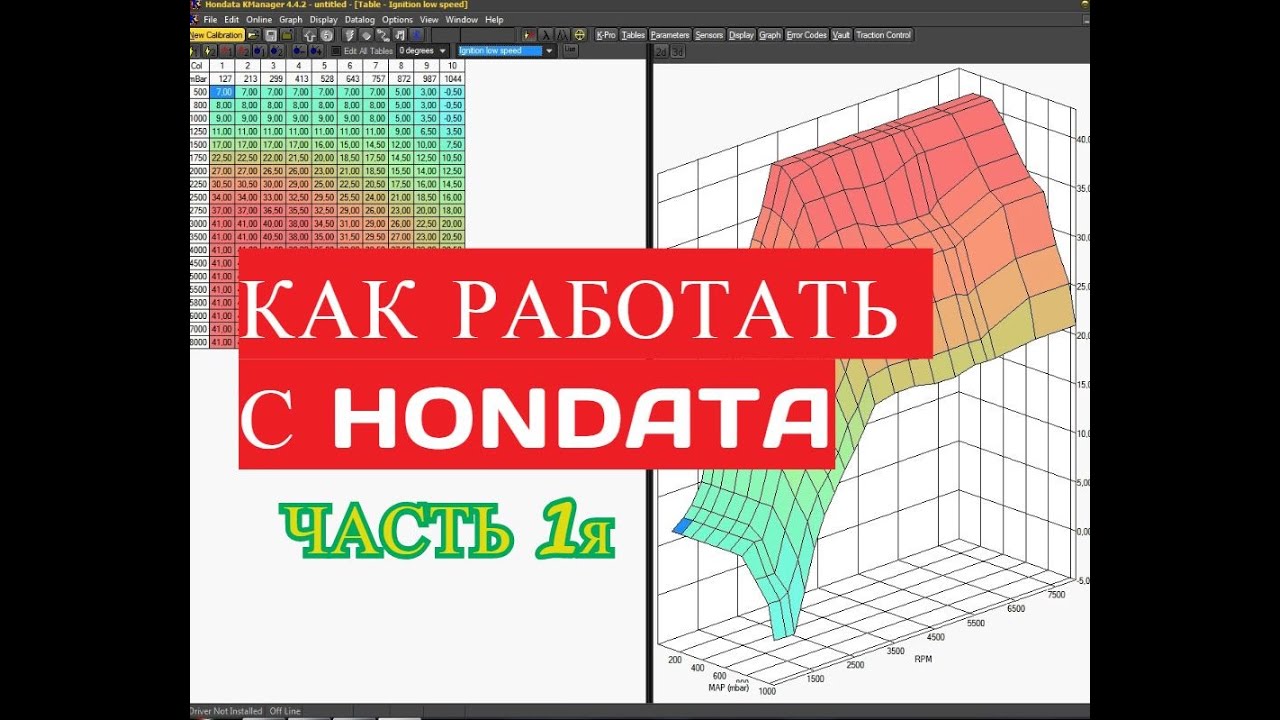Open the Datalog menu
Screen dimensions: 1280x720
[360, 19]
